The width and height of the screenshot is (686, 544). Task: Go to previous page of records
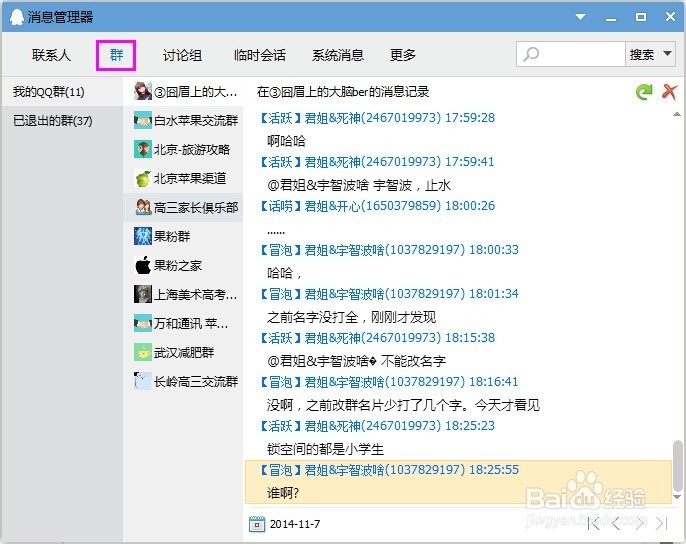[616, 523]
